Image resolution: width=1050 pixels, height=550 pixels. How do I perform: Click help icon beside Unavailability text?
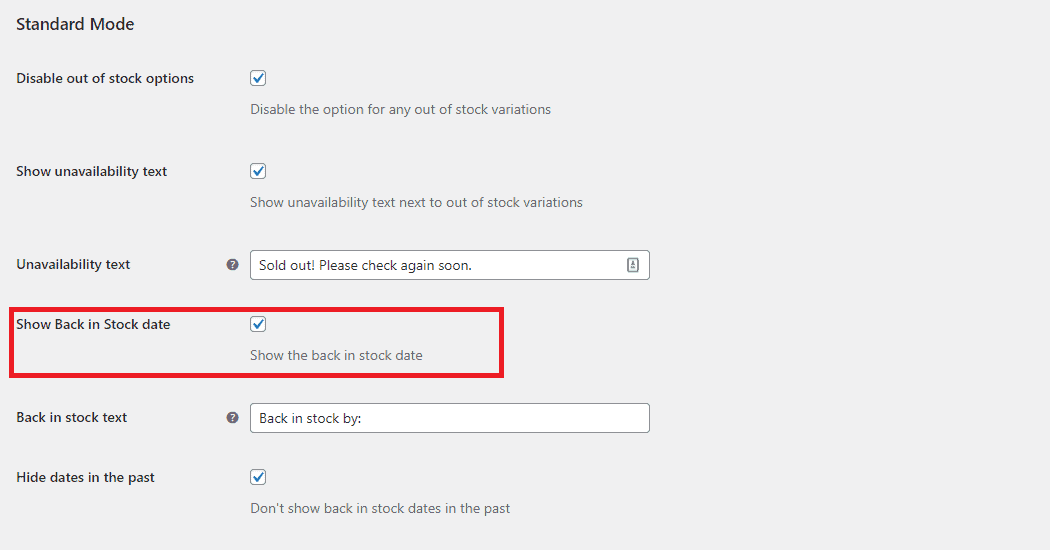(233, 265)
